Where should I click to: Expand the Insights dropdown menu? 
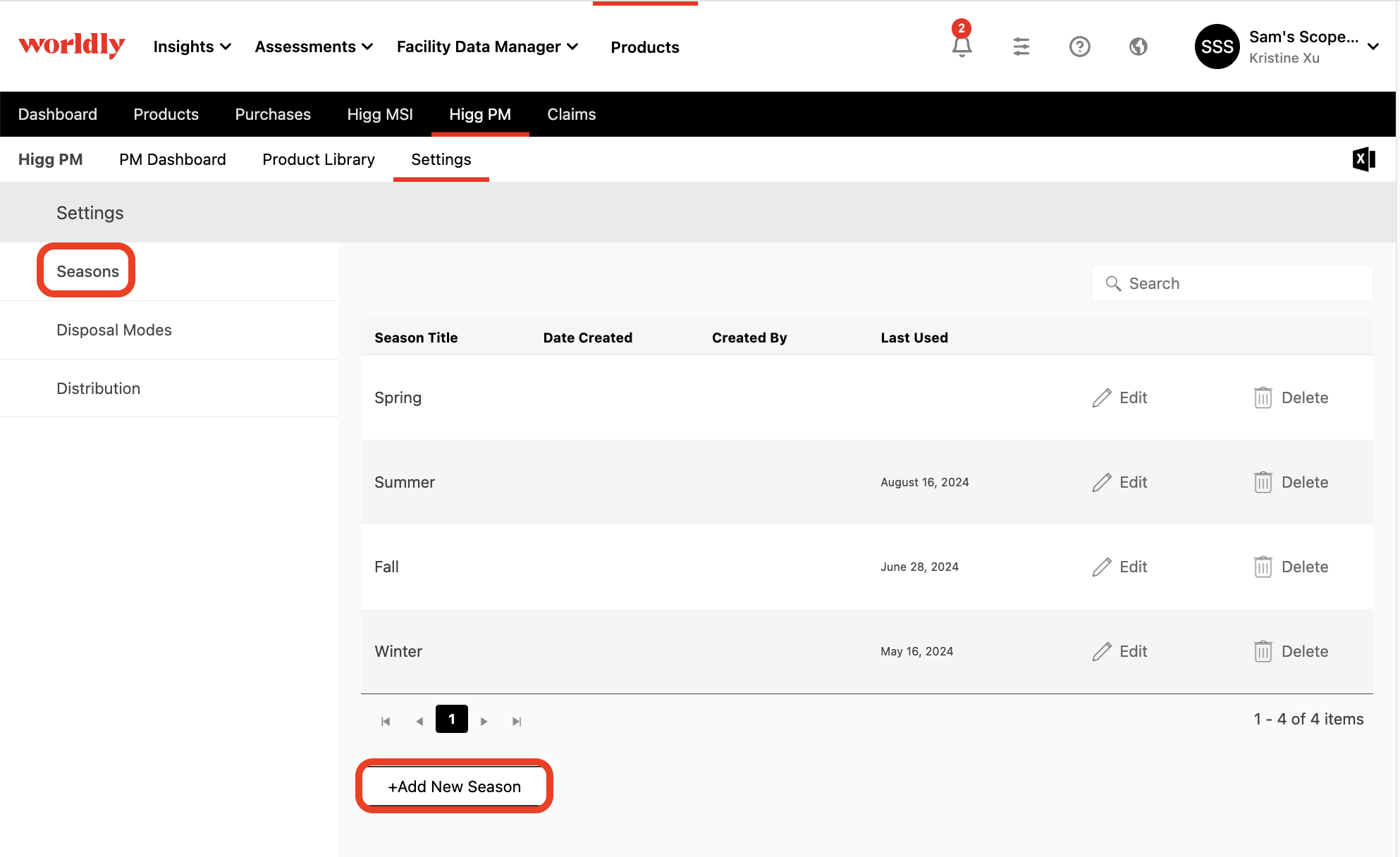[x=192, y=47]
